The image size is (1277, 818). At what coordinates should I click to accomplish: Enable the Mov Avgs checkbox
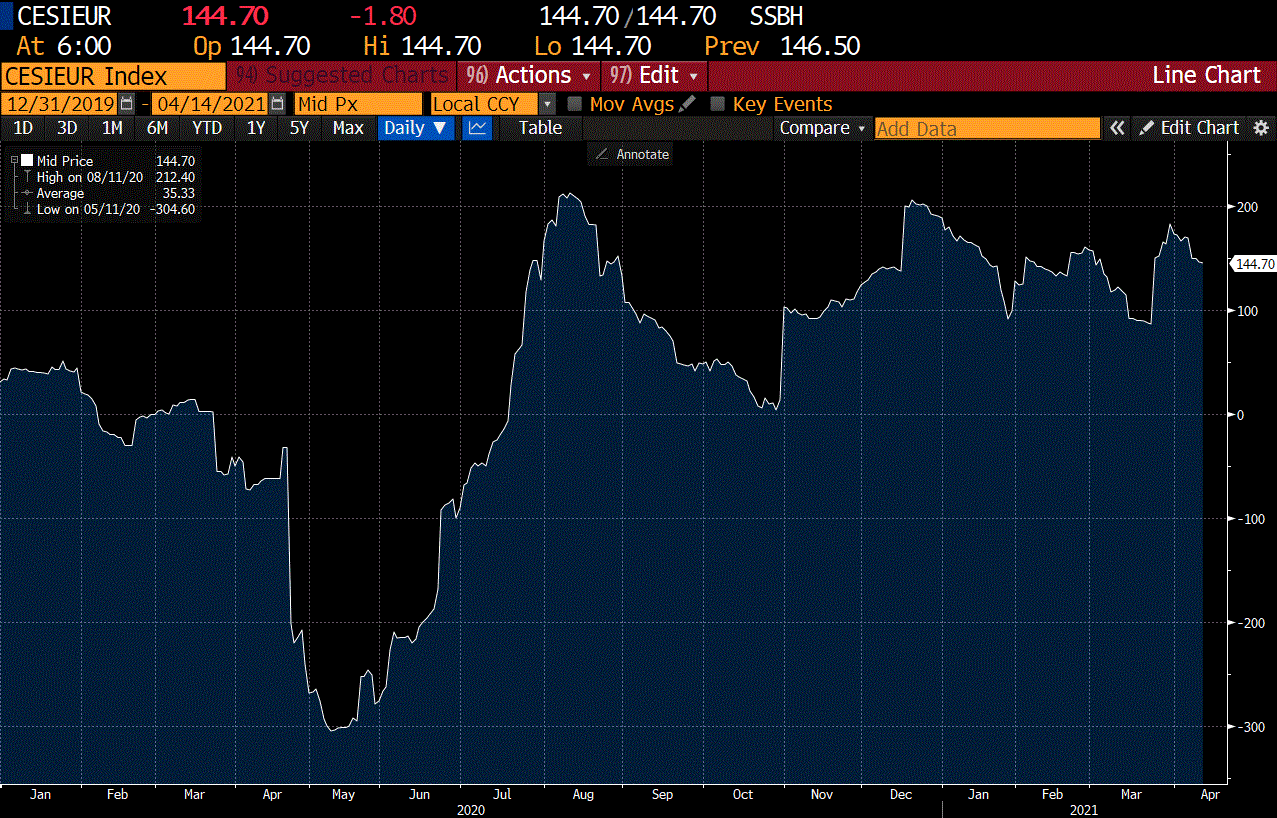(x=575, y=104)
